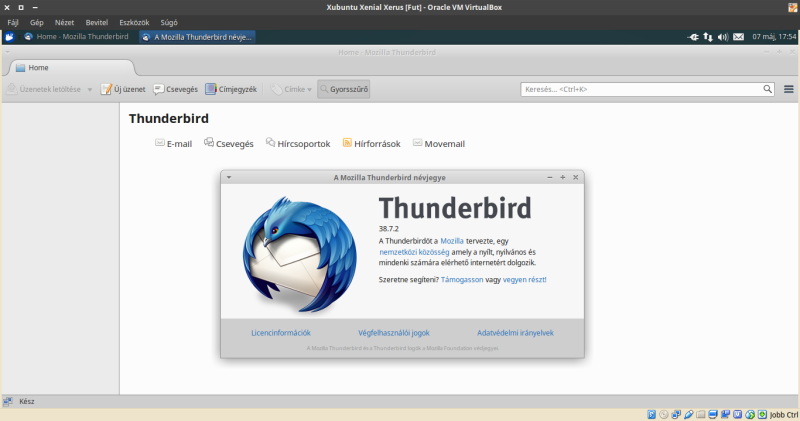Set up a Movemail account

point(439,143)
